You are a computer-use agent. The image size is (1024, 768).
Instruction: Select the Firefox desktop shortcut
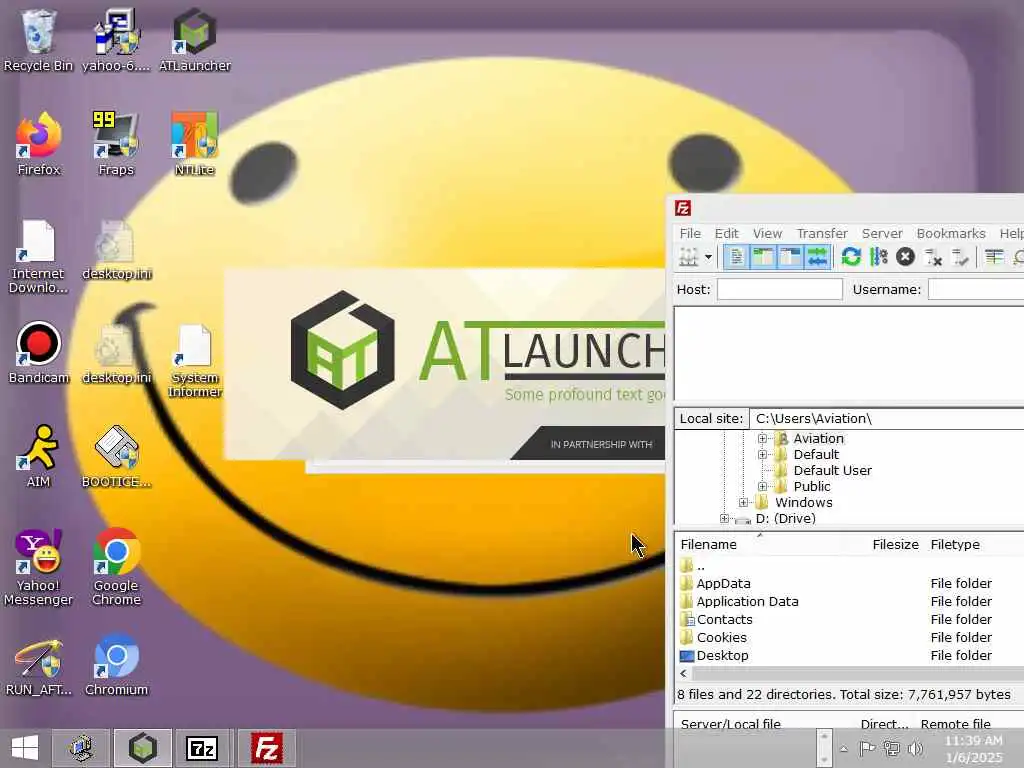pos(39,144)
